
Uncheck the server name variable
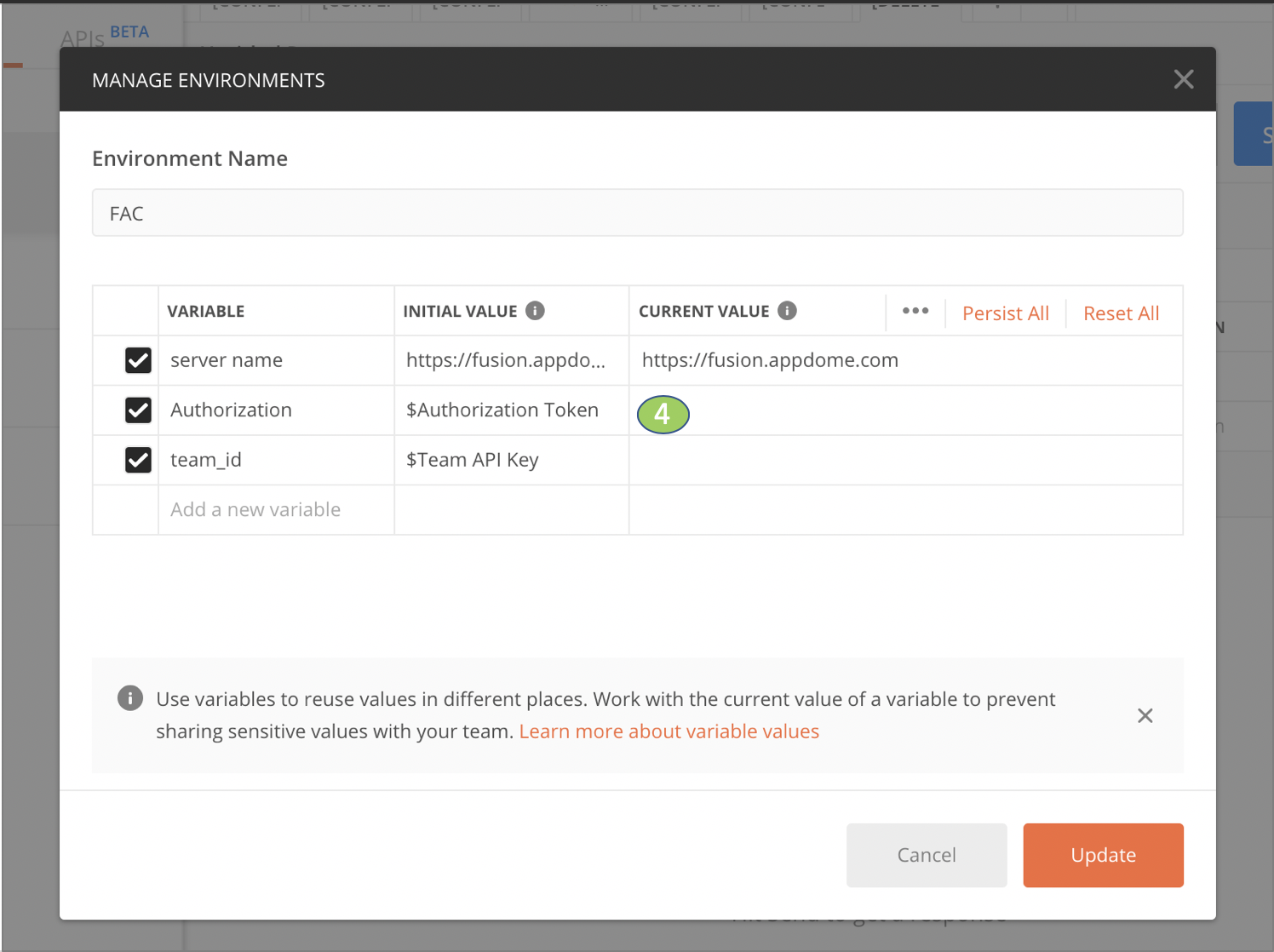(138, 359)
